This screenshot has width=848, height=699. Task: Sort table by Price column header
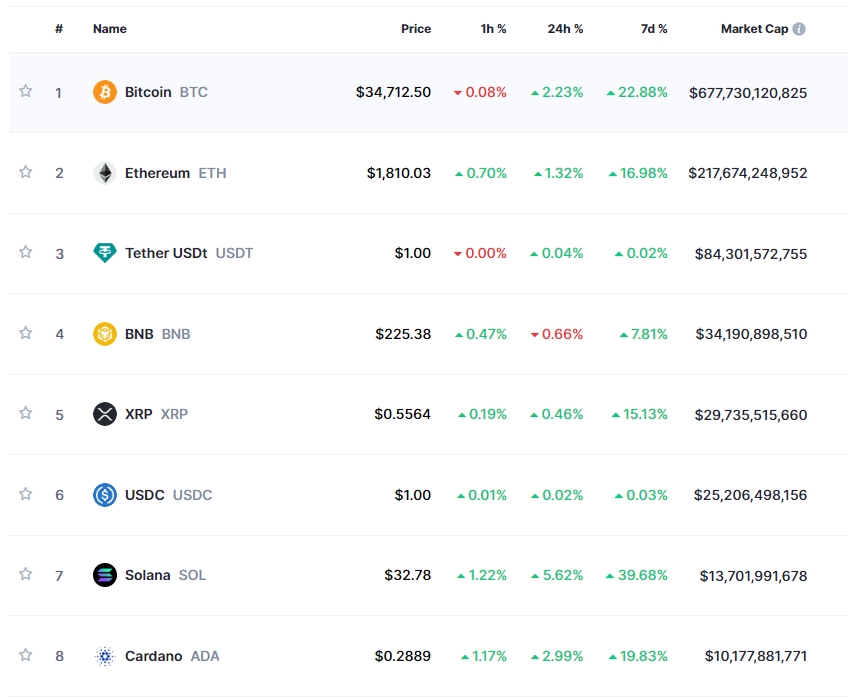click(416, 29)
